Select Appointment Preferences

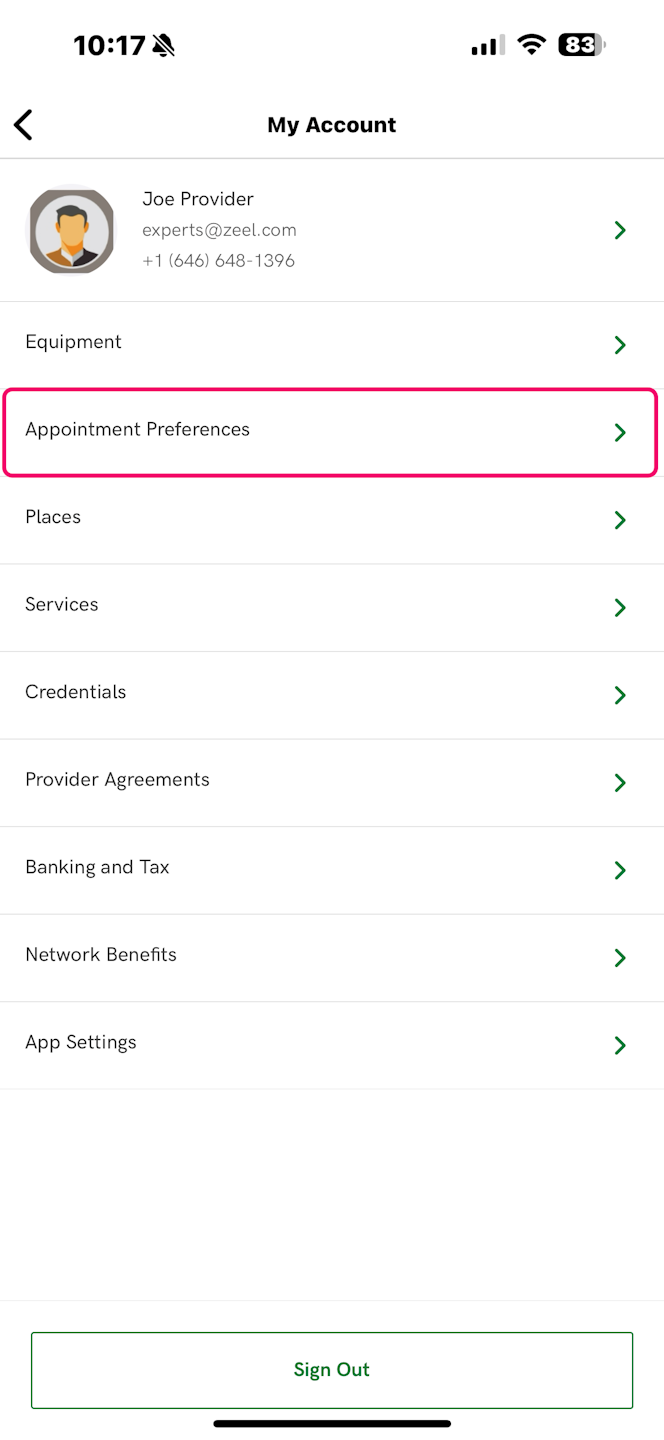[138, 430]
